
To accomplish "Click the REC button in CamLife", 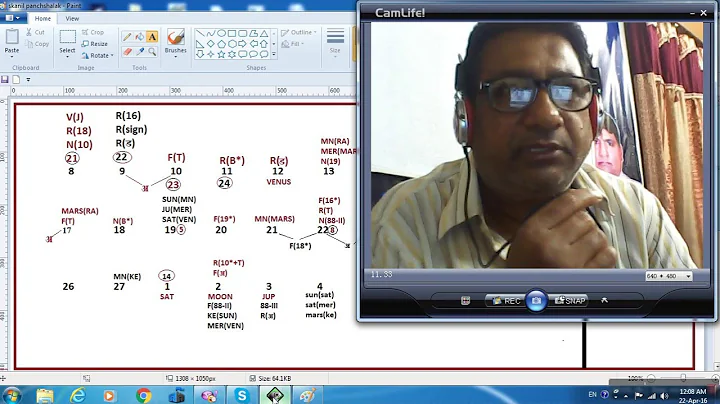I will click(x=506, y=301).
